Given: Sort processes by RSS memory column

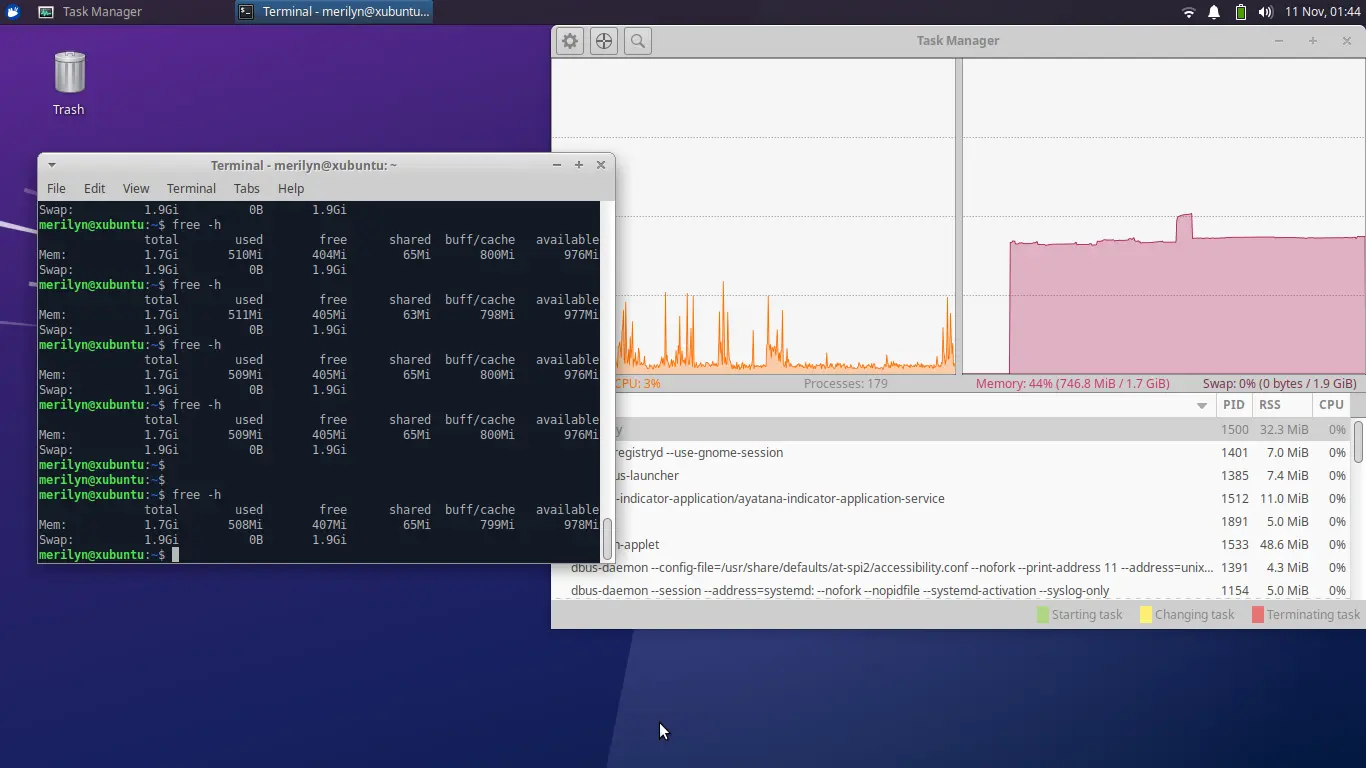Looking at the screenshot, I should 1270,405.
